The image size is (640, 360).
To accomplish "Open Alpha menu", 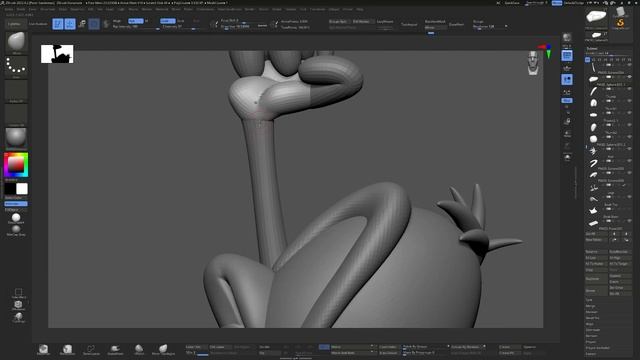I will 9,9.
